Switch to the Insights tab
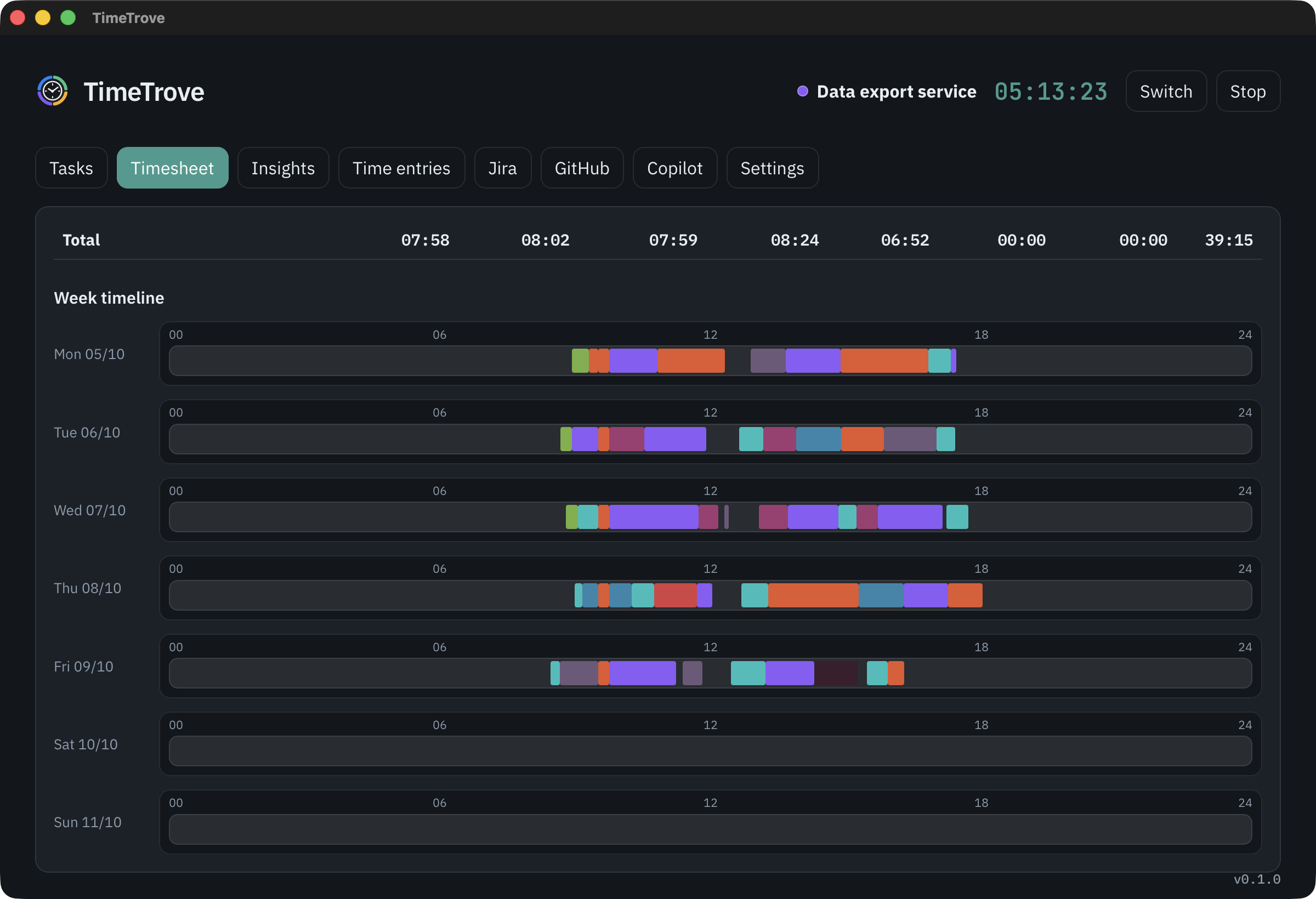1316x899 pixels. point(283,168)
